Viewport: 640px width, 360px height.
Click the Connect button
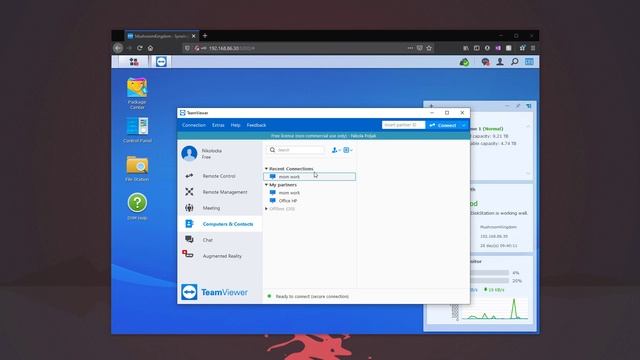click(x=443, y=125)
